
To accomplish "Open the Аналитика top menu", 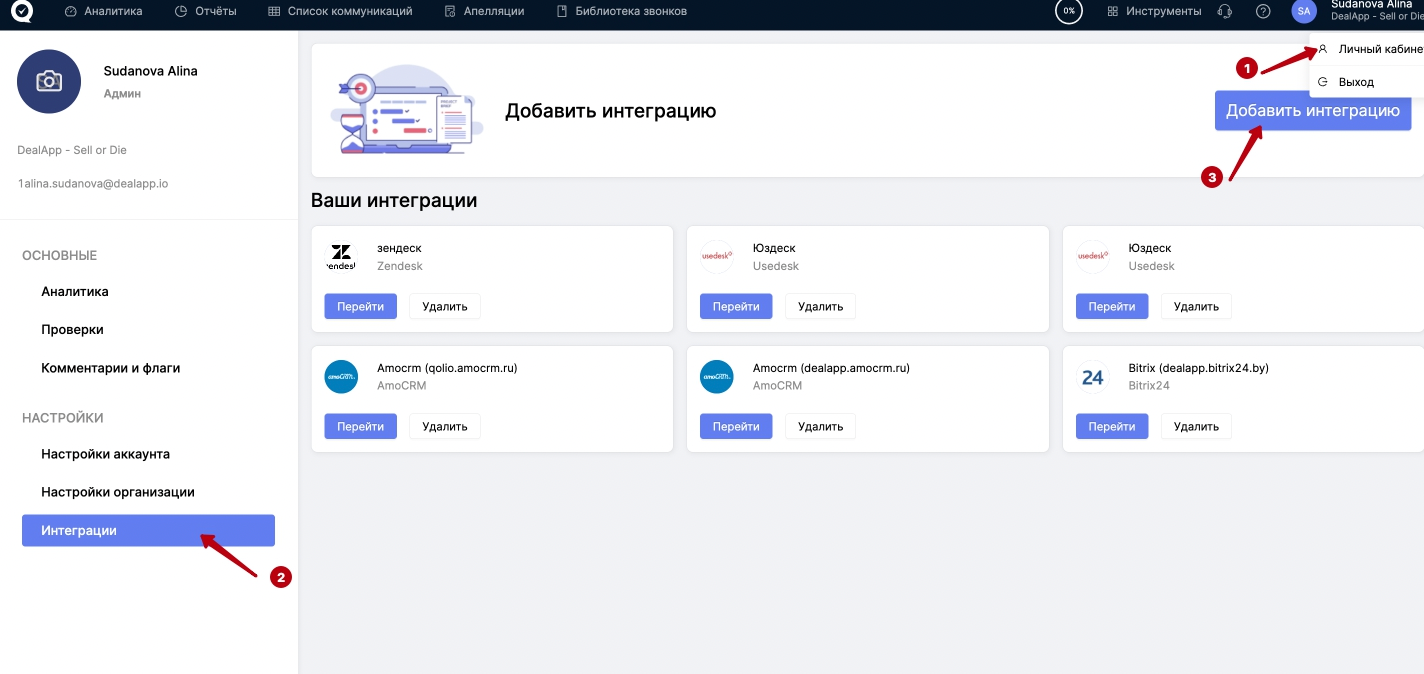I will 103,11.
